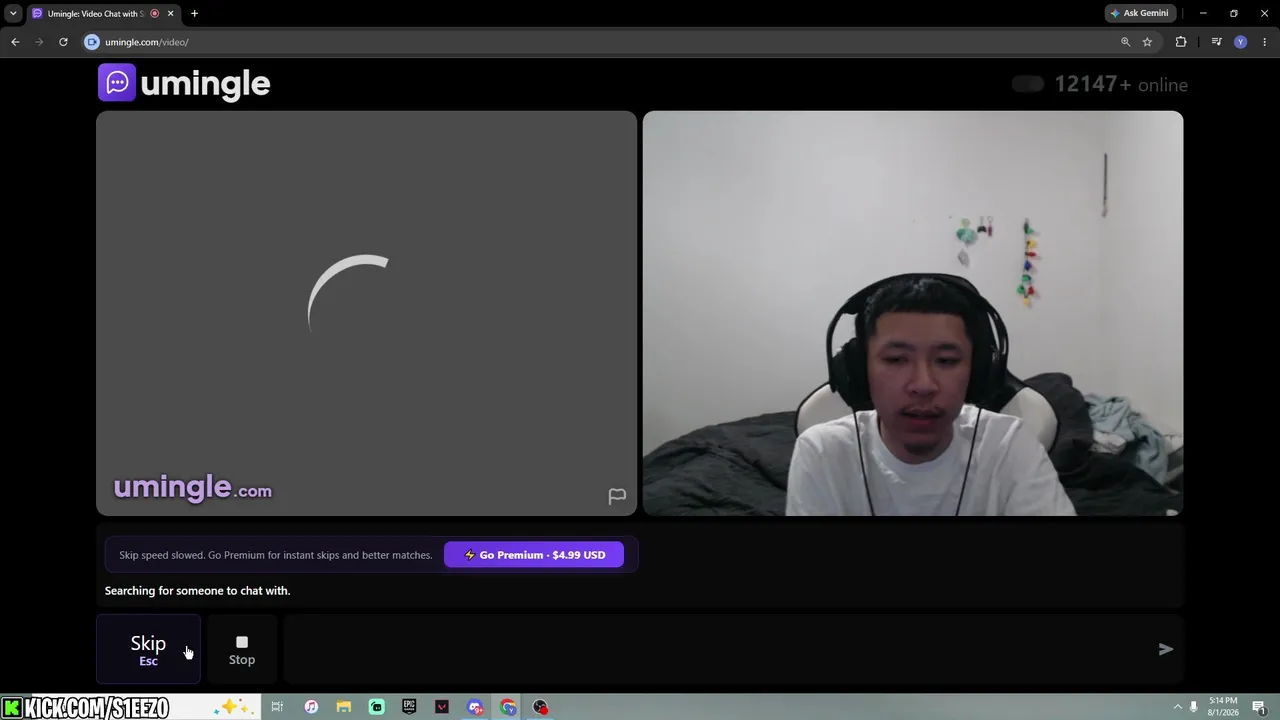Click the camera permission icon in address bar
This screenshot has height=720, width=1280.
[92, 42]
